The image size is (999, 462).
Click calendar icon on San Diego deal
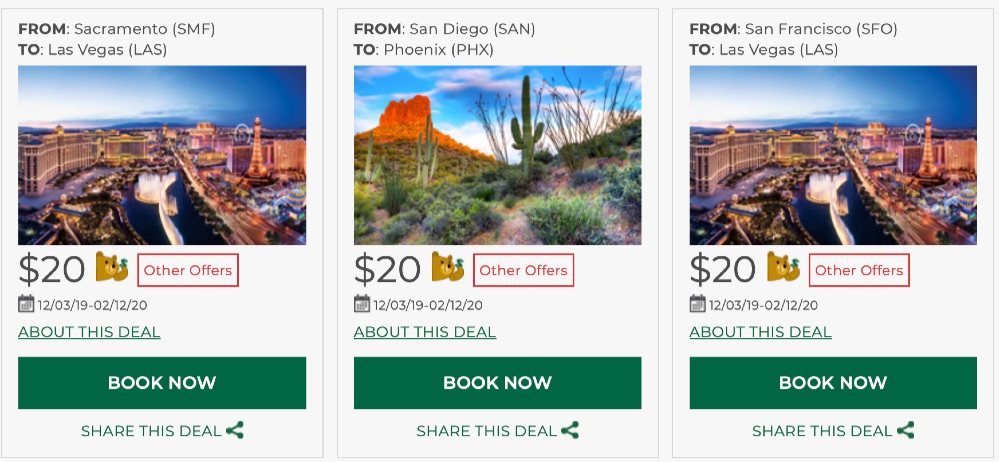click(362, 304)
